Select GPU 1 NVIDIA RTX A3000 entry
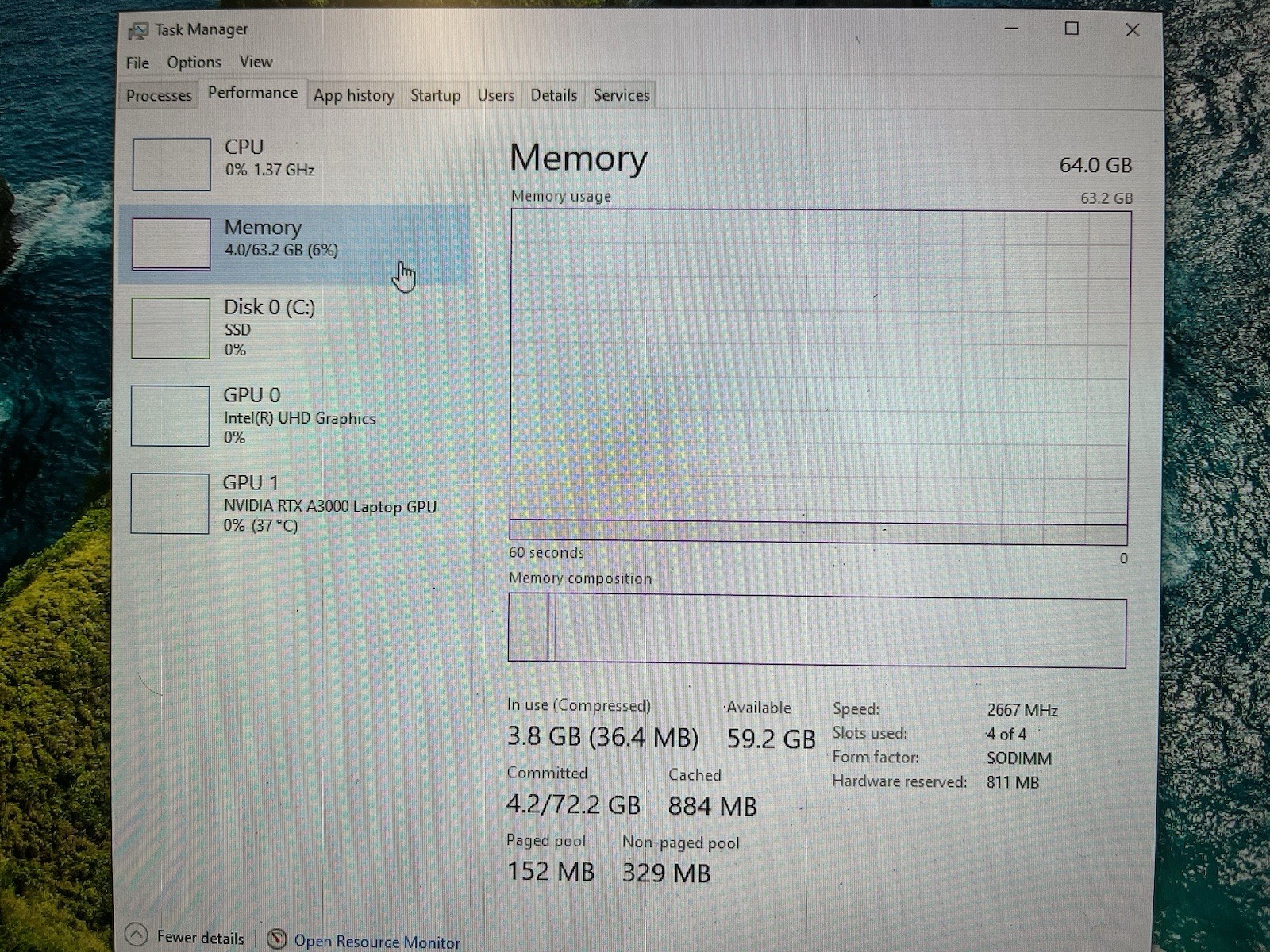Screen dimensions: 1270x952 295,503
